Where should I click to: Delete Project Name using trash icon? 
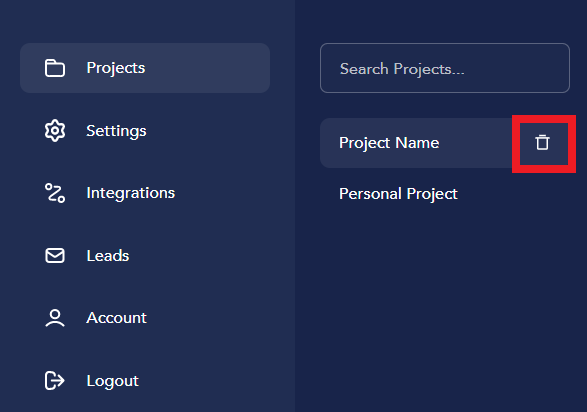tap(542, 143)
